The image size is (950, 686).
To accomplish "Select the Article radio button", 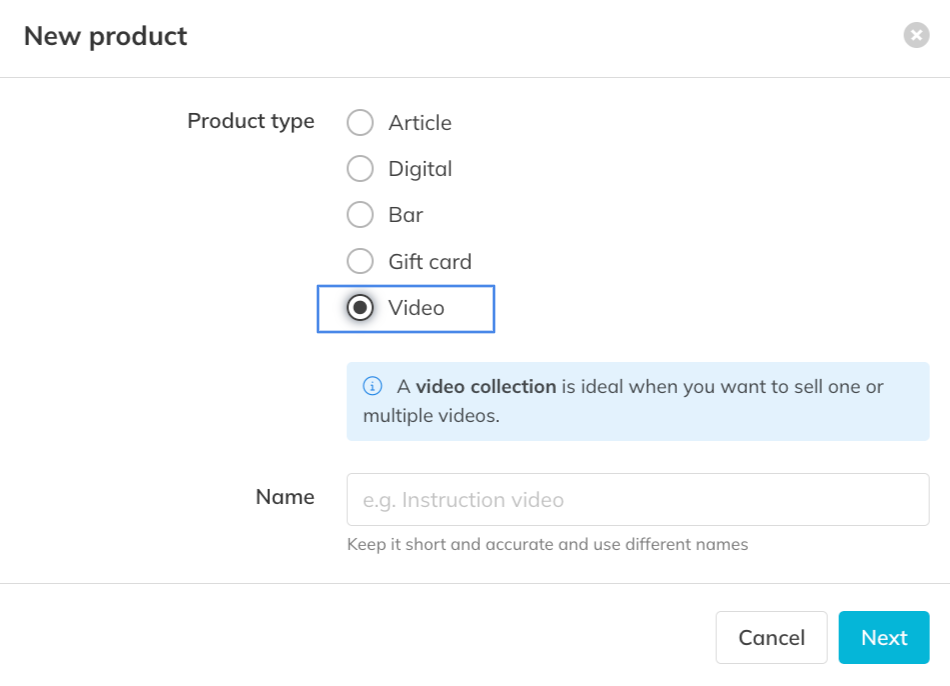I will [x=360, y=123].
